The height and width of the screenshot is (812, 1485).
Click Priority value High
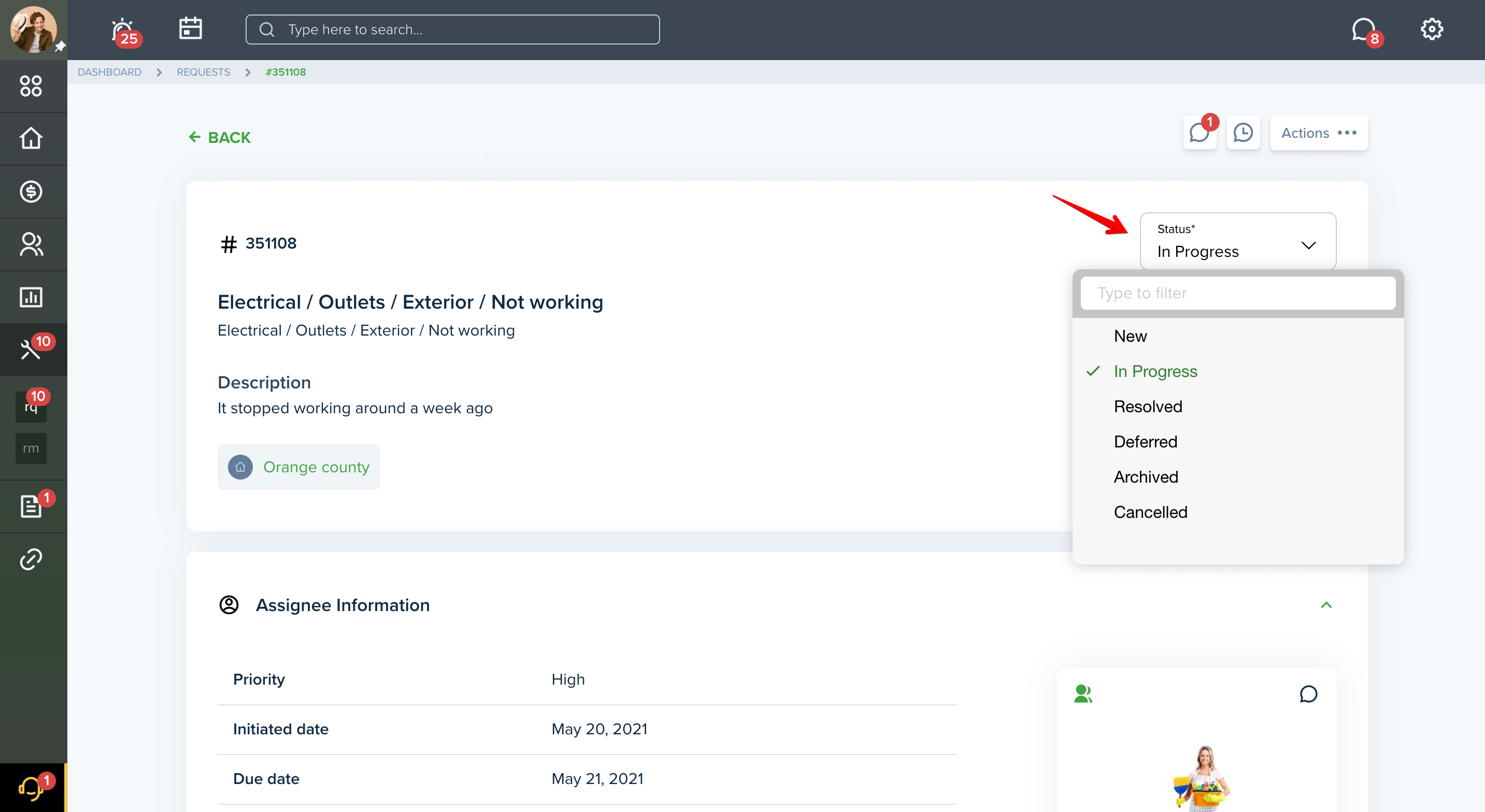568,679
